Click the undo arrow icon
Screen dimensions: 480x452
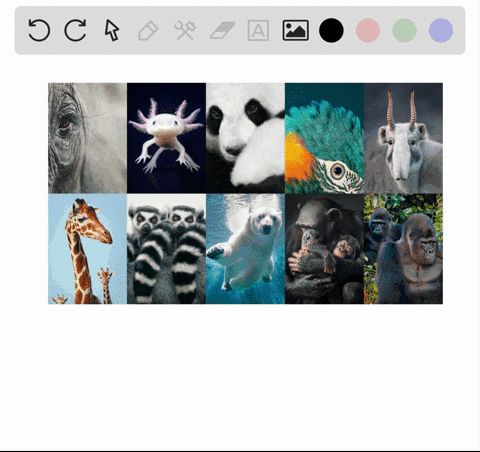click(x=39, y=30)
